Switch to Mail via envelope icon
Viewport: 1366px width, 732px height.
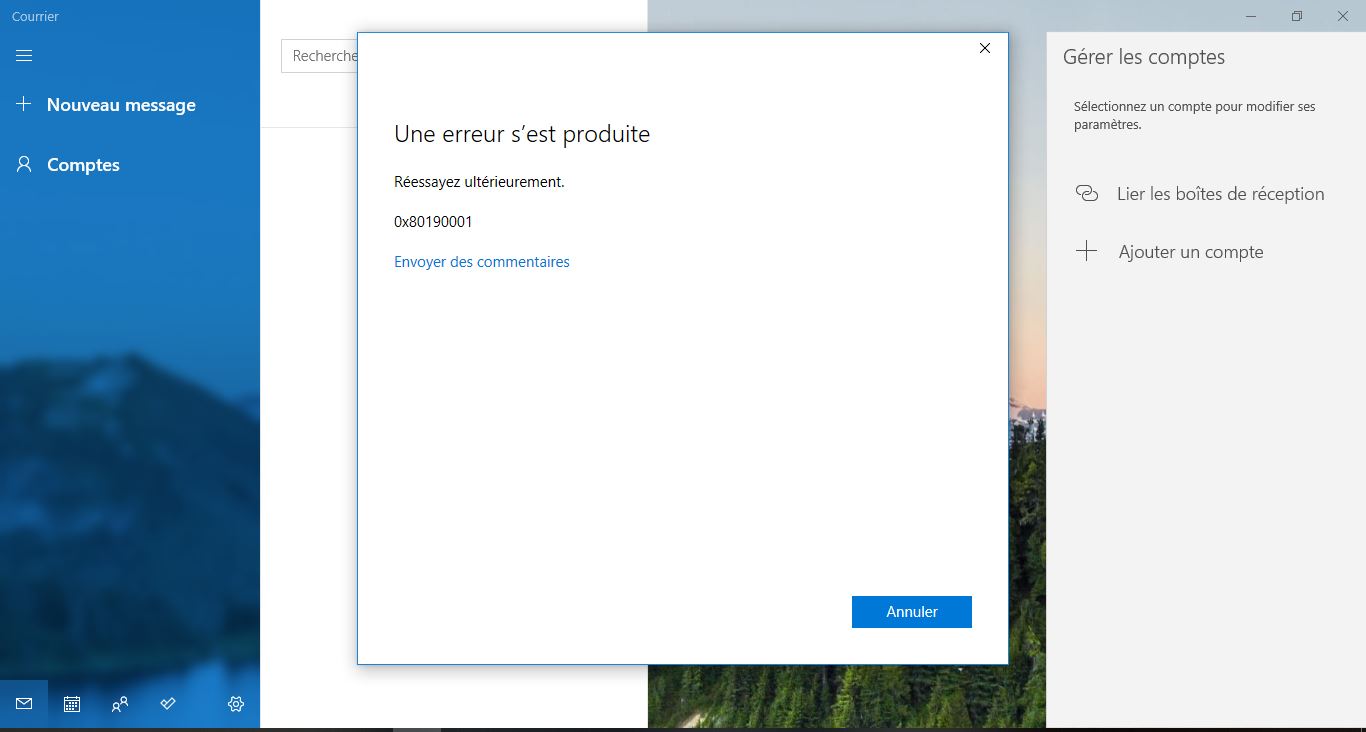click(x=24, y=704)
